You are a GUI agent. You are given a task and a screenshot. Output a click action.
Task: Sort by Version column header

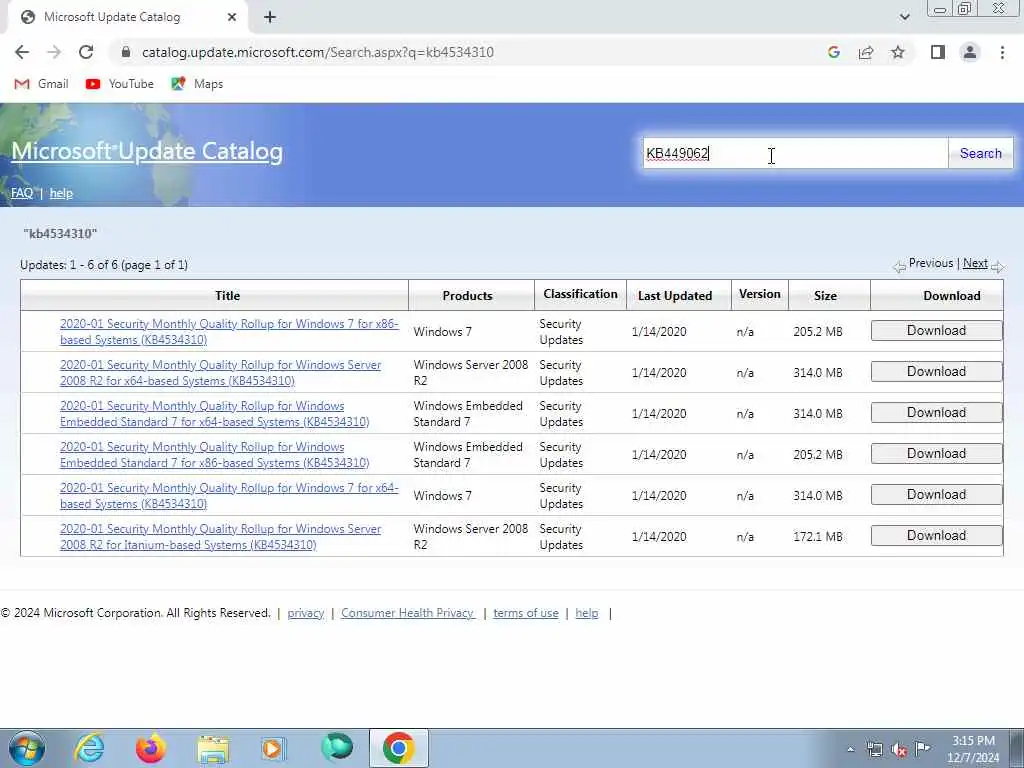coord(760,295)
